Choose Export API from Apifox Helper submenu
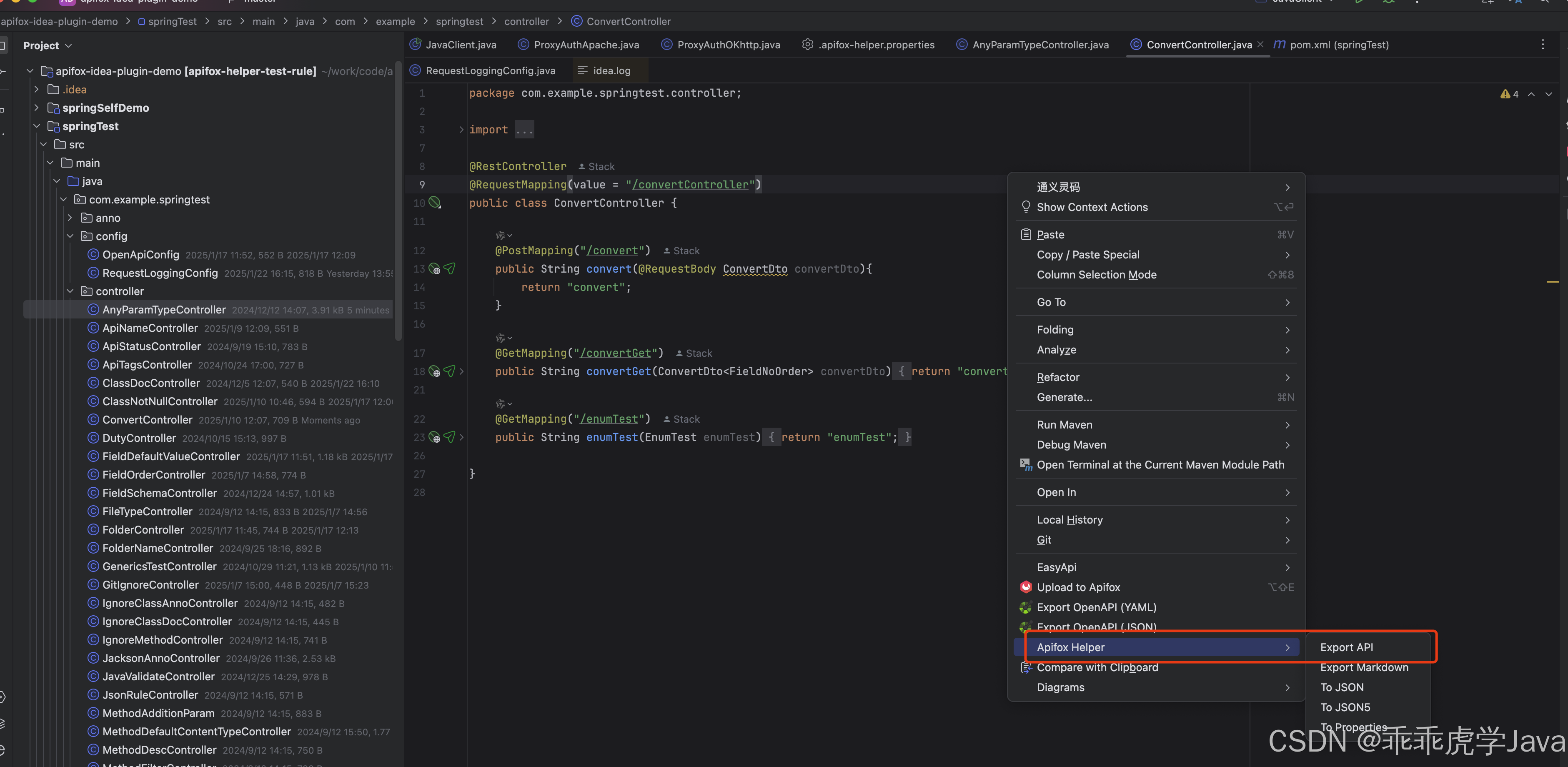 click(x=1346, y=647)
